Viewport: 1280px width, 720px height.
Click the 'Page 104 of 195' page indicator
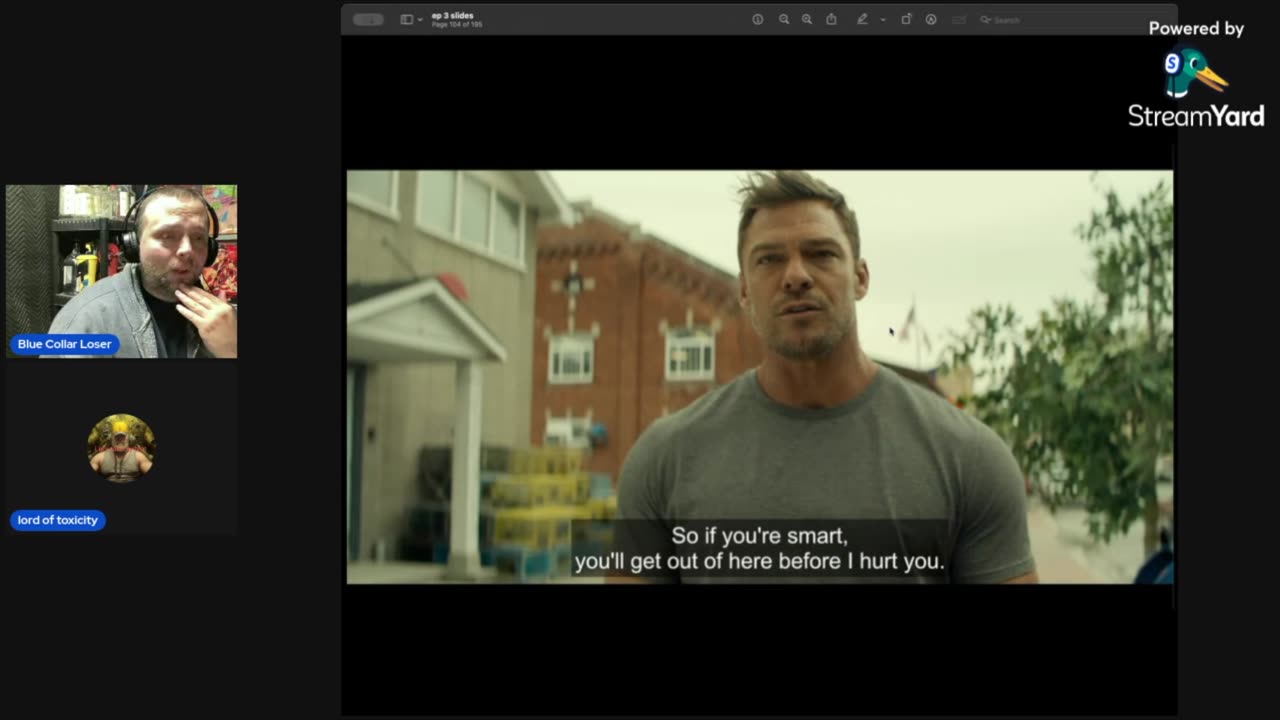457,24
